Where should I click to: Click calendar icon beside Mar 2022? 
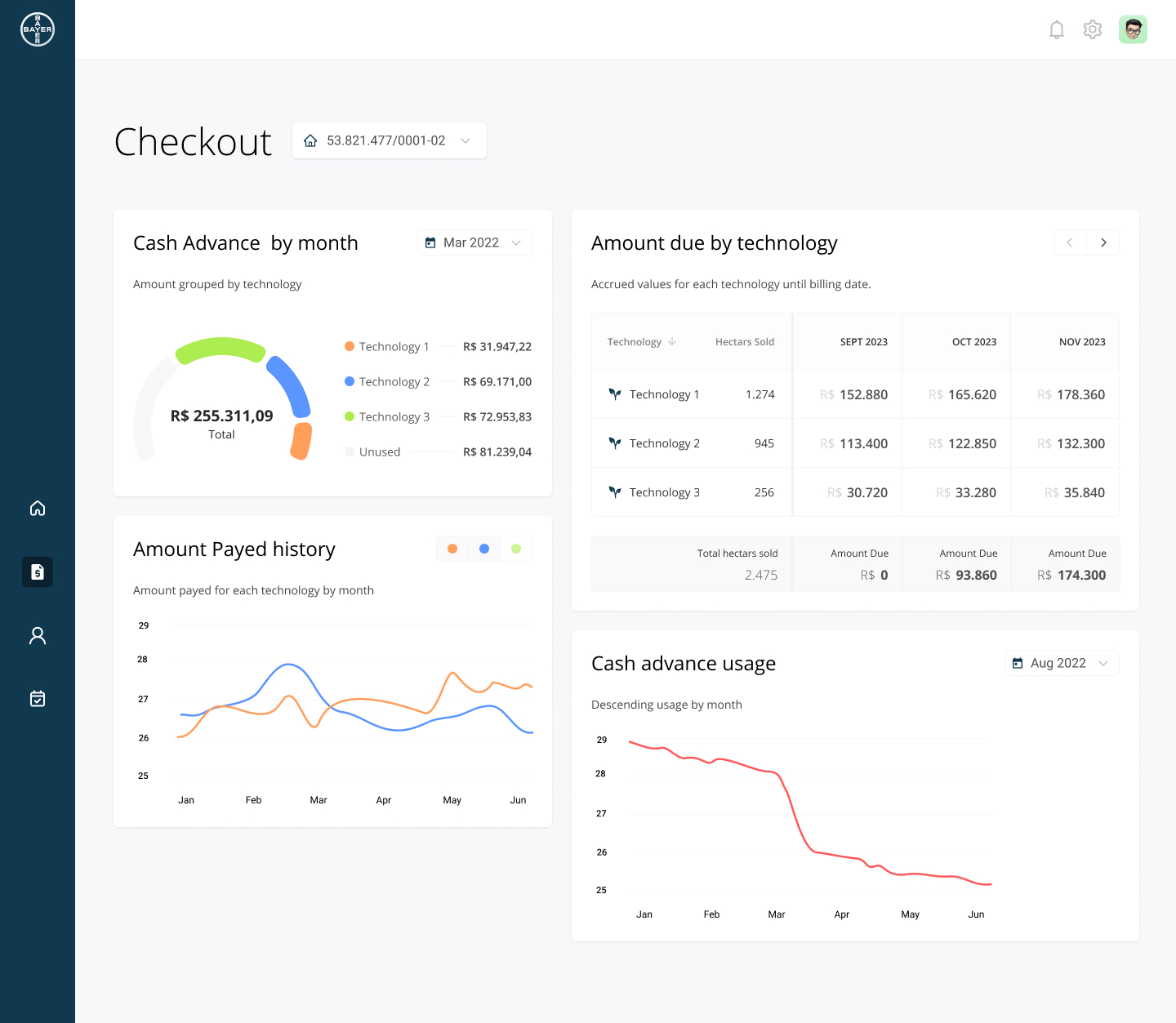(x=430, y=242)
